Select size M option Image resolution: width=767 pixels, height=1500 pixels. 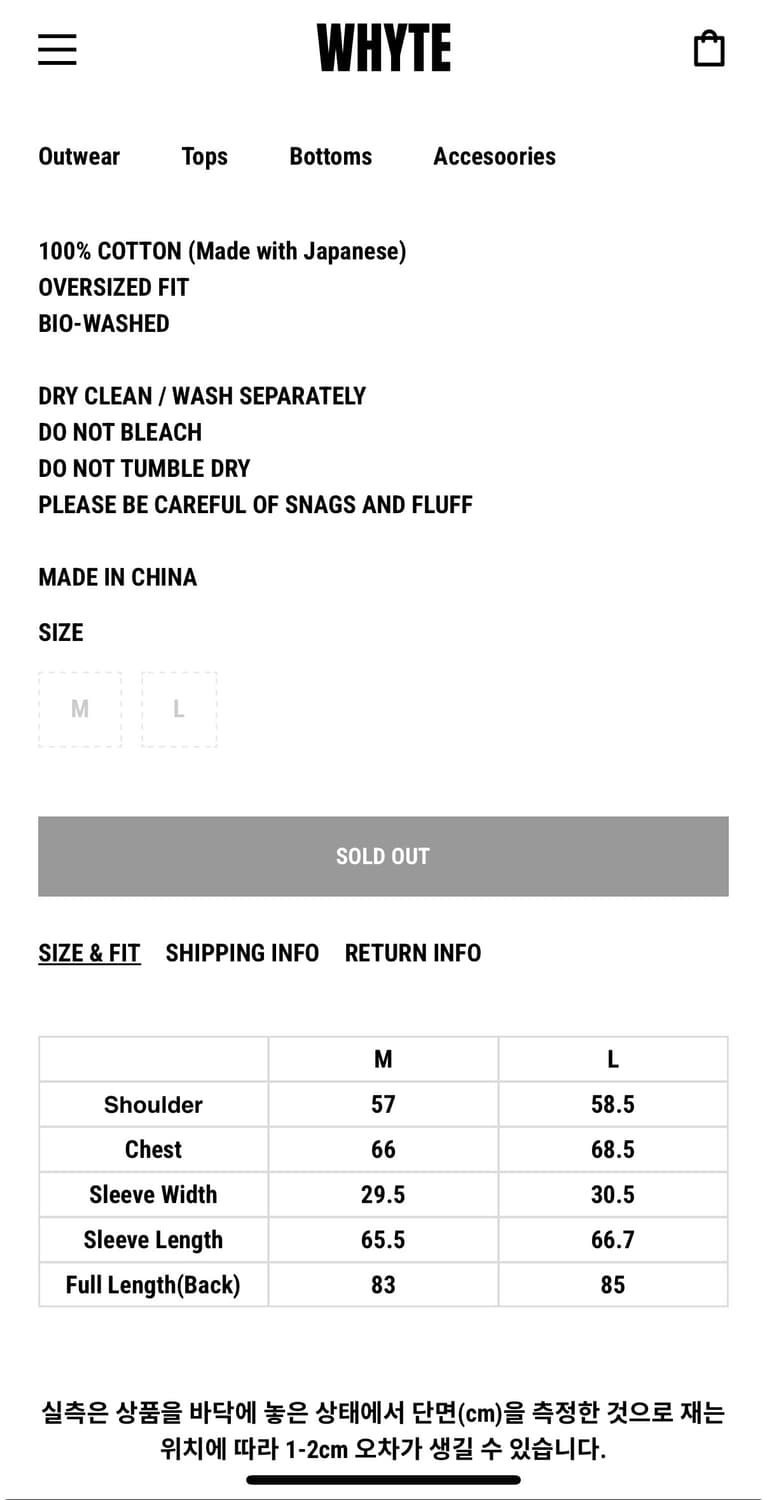tap(80, 709)
